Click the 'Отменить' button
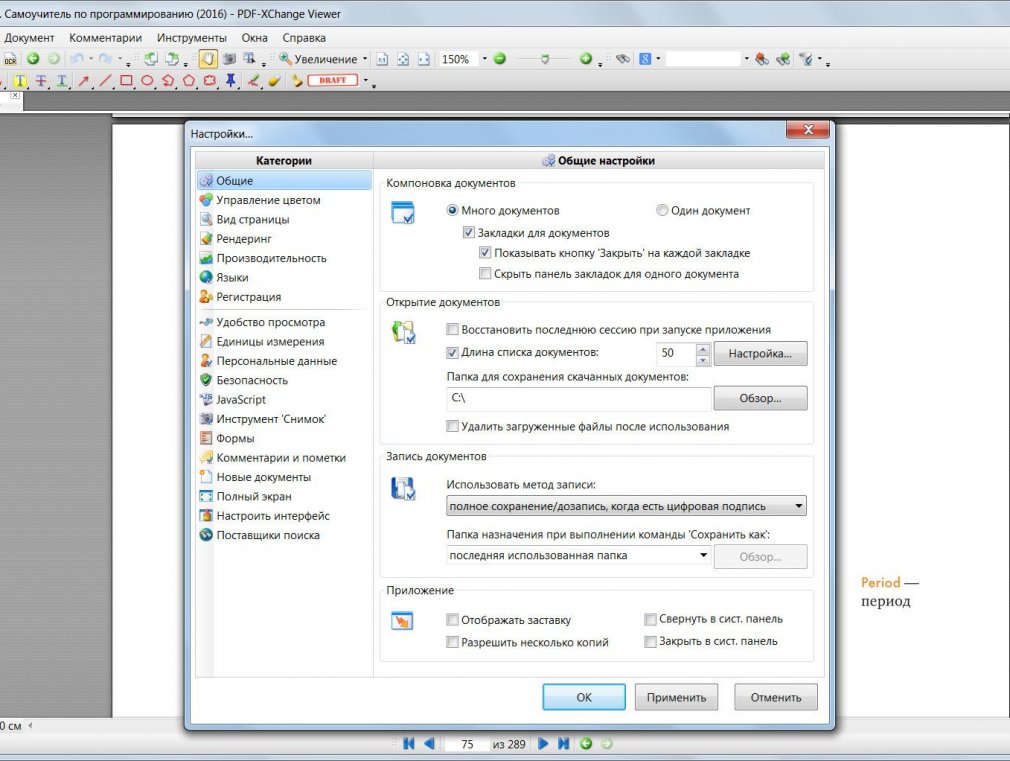 coord(776,697)
